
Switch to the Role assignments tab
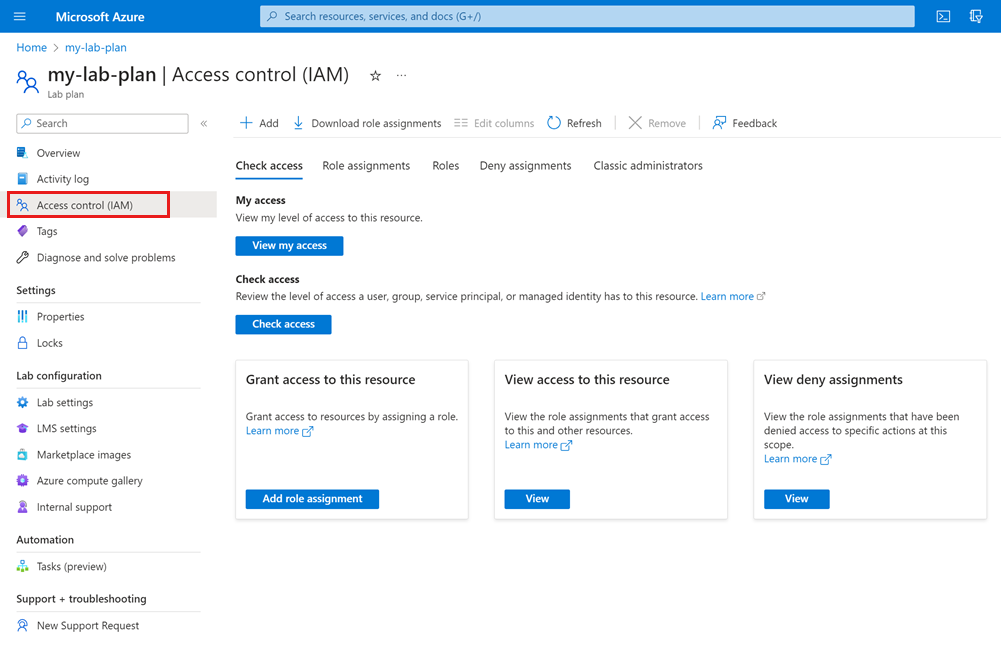(367, 166)
